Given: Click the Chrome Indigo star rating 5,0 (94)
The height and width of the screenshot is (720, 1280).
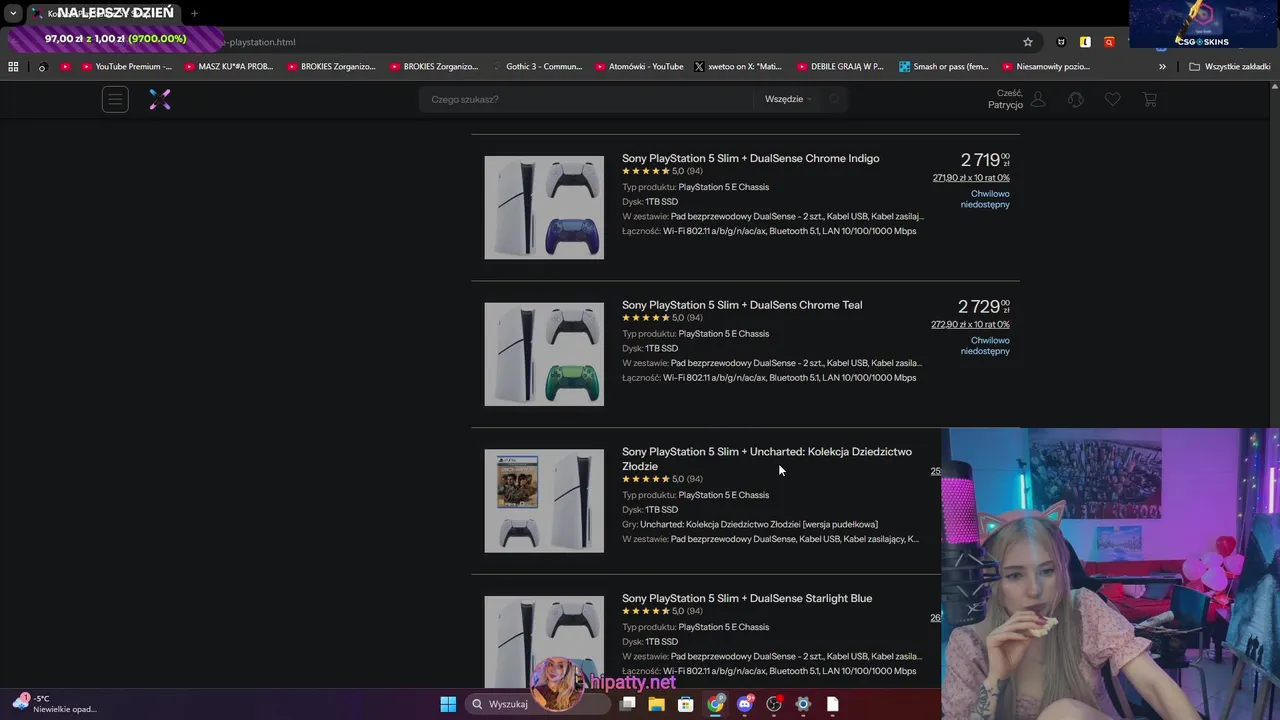Looking at the screenshot, I should click(x=662, y=171).
